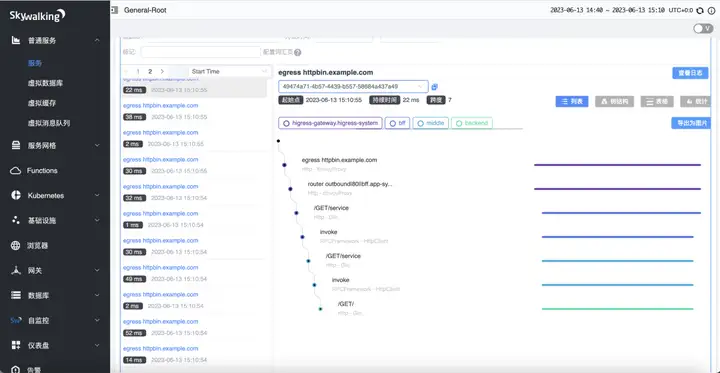Click the 导出为图片 button
720x373 pixels.
click(x=691, y=123)
